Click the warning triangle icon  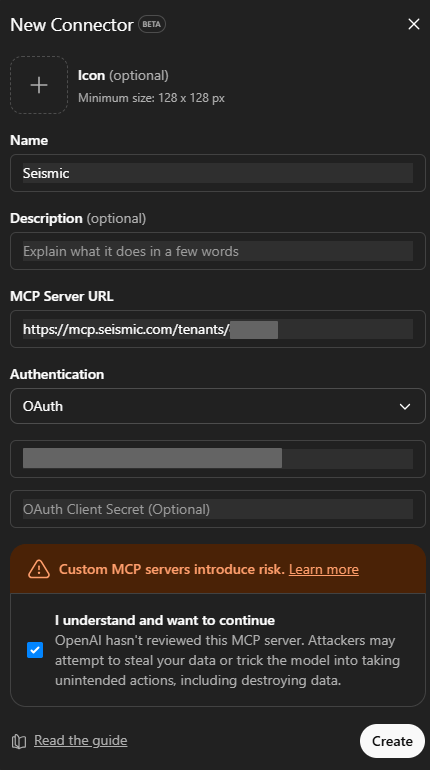click(39, 569)
